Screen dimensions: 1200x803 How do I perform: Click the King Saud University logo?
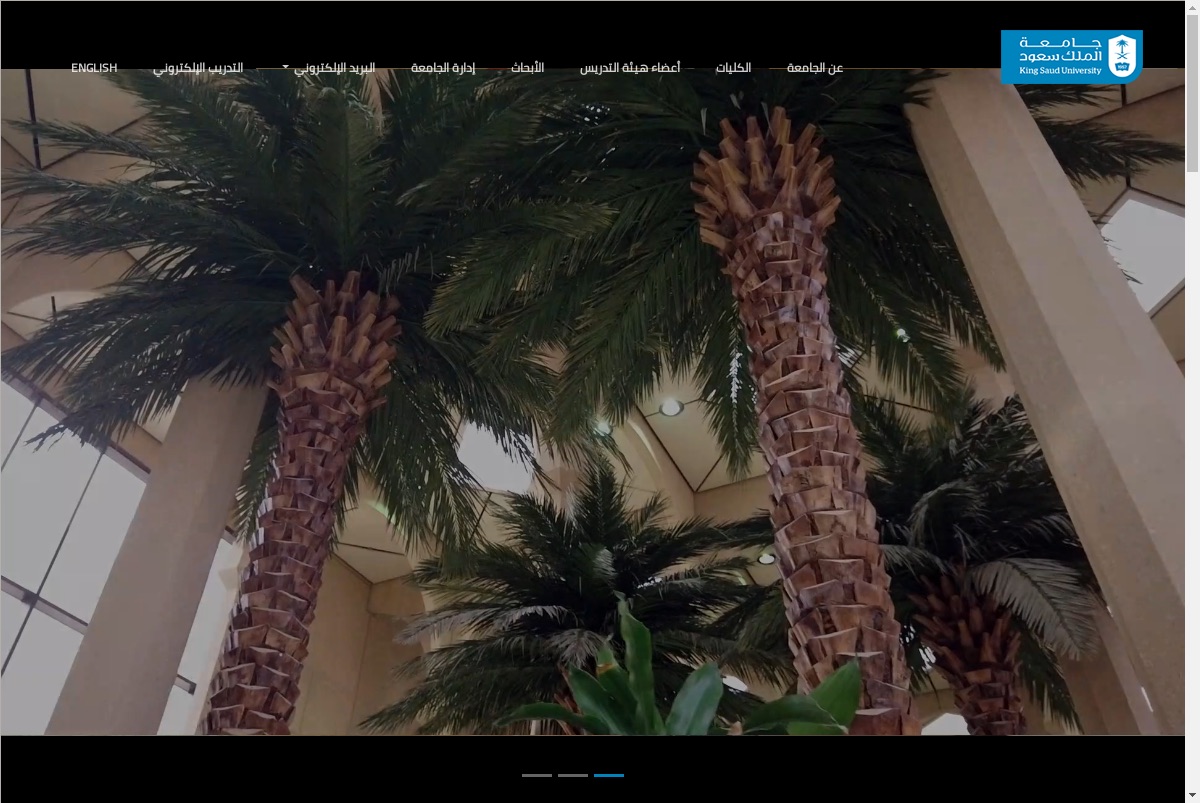click(1071, 57)
